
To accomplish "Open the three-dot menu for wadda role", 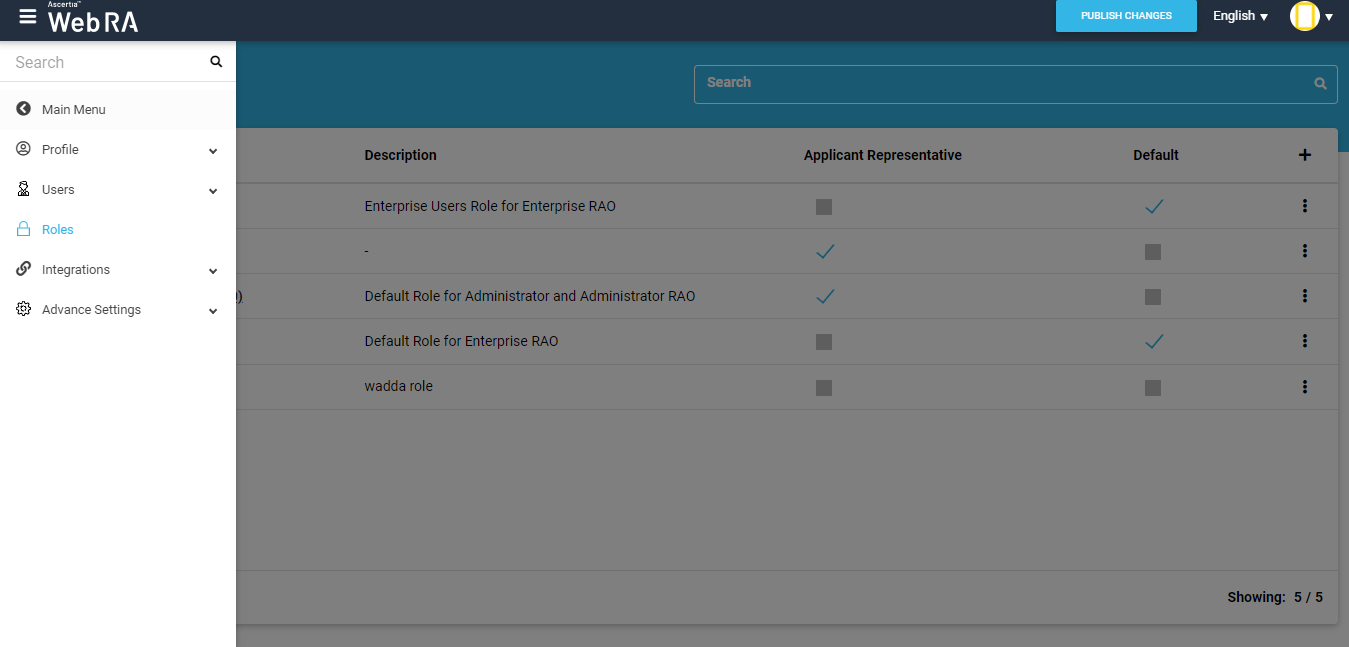I will [1304, 387].
